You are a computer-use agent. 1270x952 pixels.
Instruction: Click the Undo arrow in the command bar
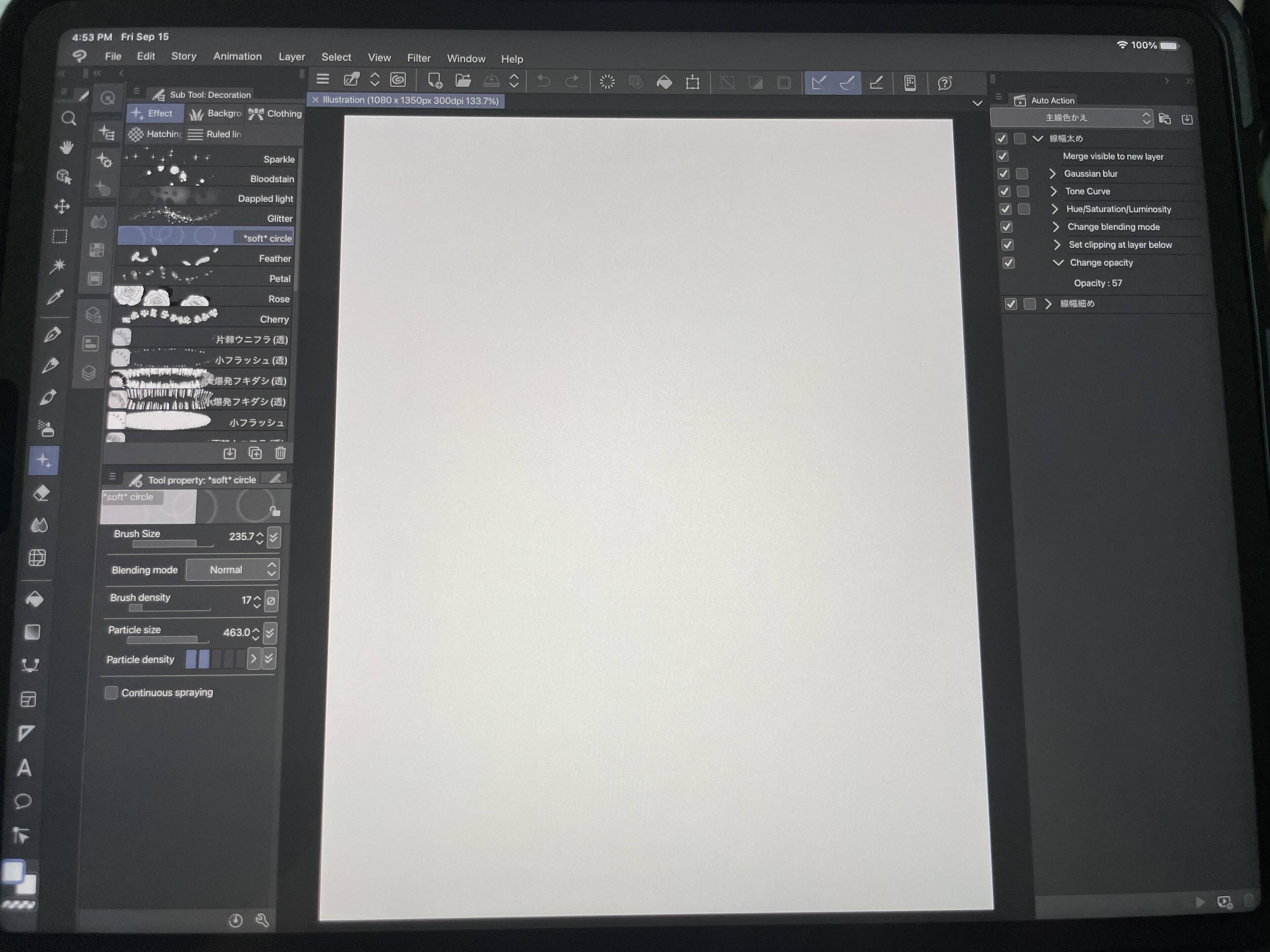[x=543, y=82]
